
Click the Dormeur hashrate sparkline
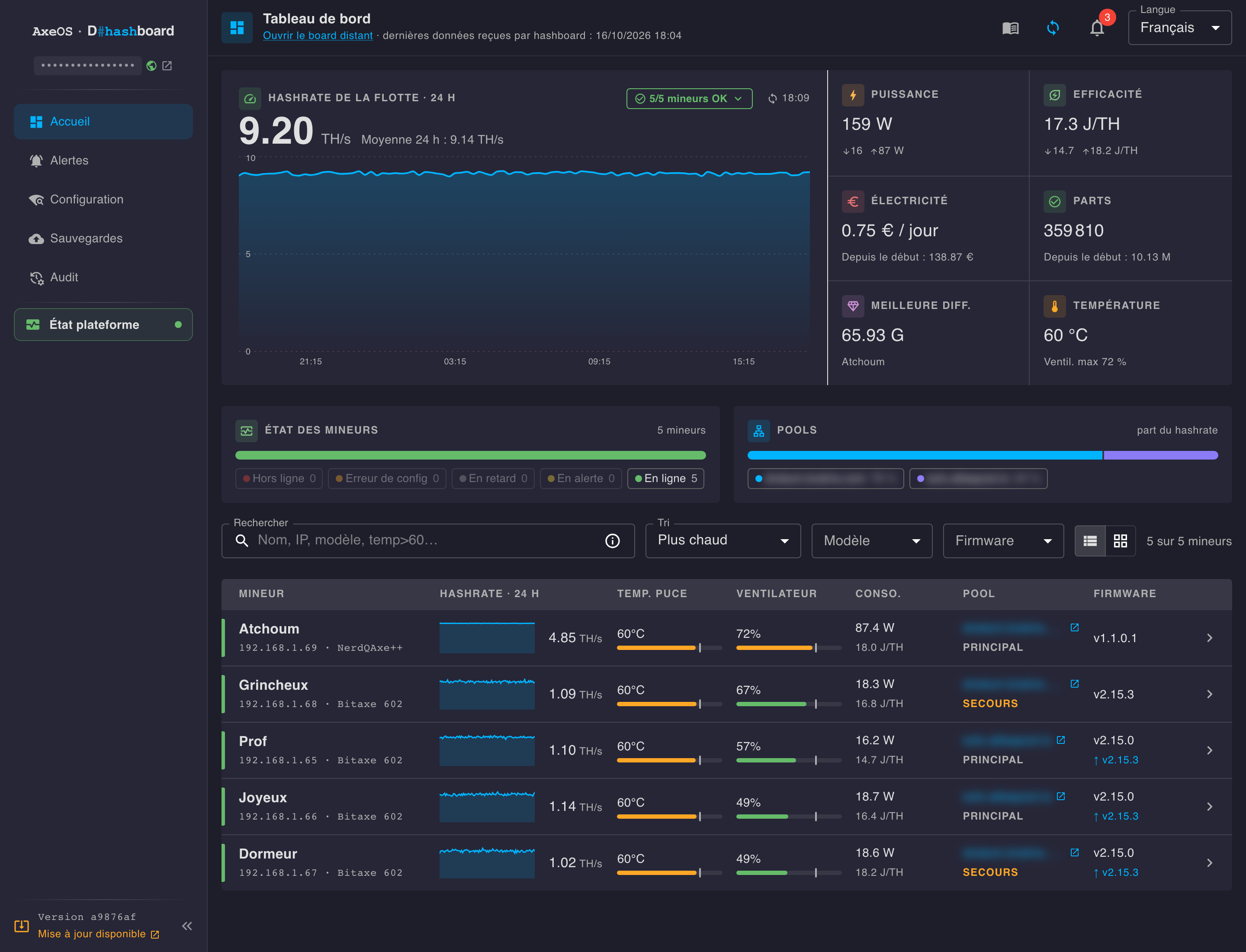(487, 862)
